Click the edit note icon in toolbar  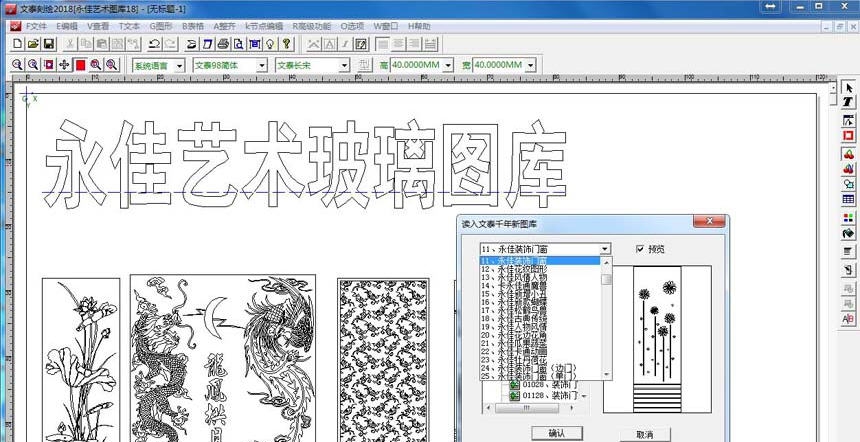[360, 44]
